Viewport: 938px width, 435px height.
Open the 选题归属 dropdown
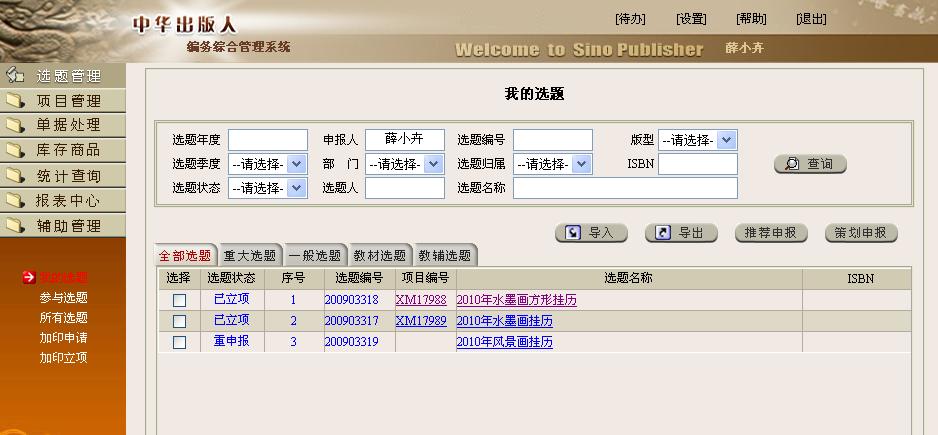(x=552, y=164)
